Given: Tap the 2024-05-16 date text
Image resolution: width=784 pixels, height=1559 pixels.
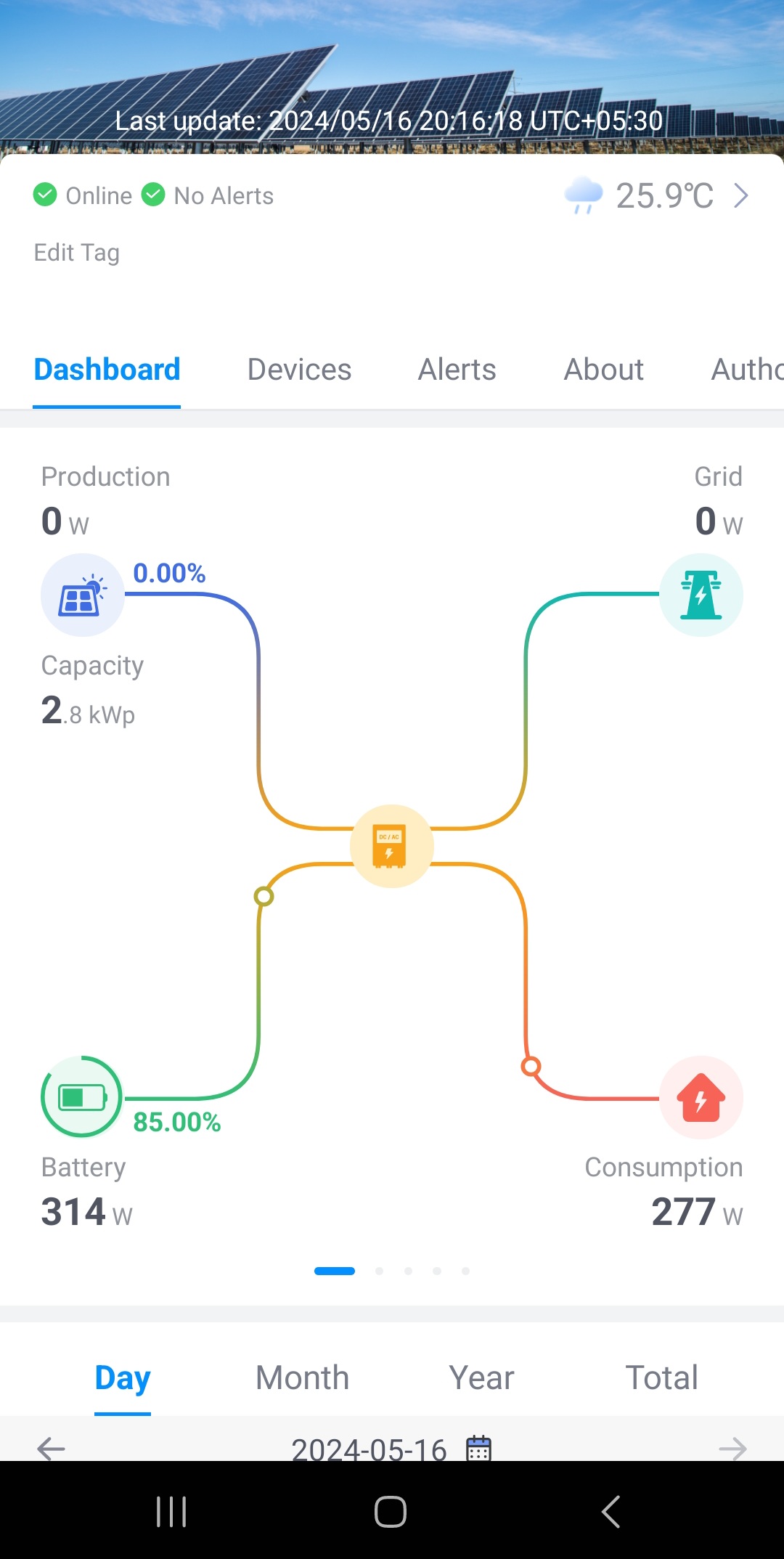Looking at the screenshot, I should pyautogui.click(x=369, y=1449).
